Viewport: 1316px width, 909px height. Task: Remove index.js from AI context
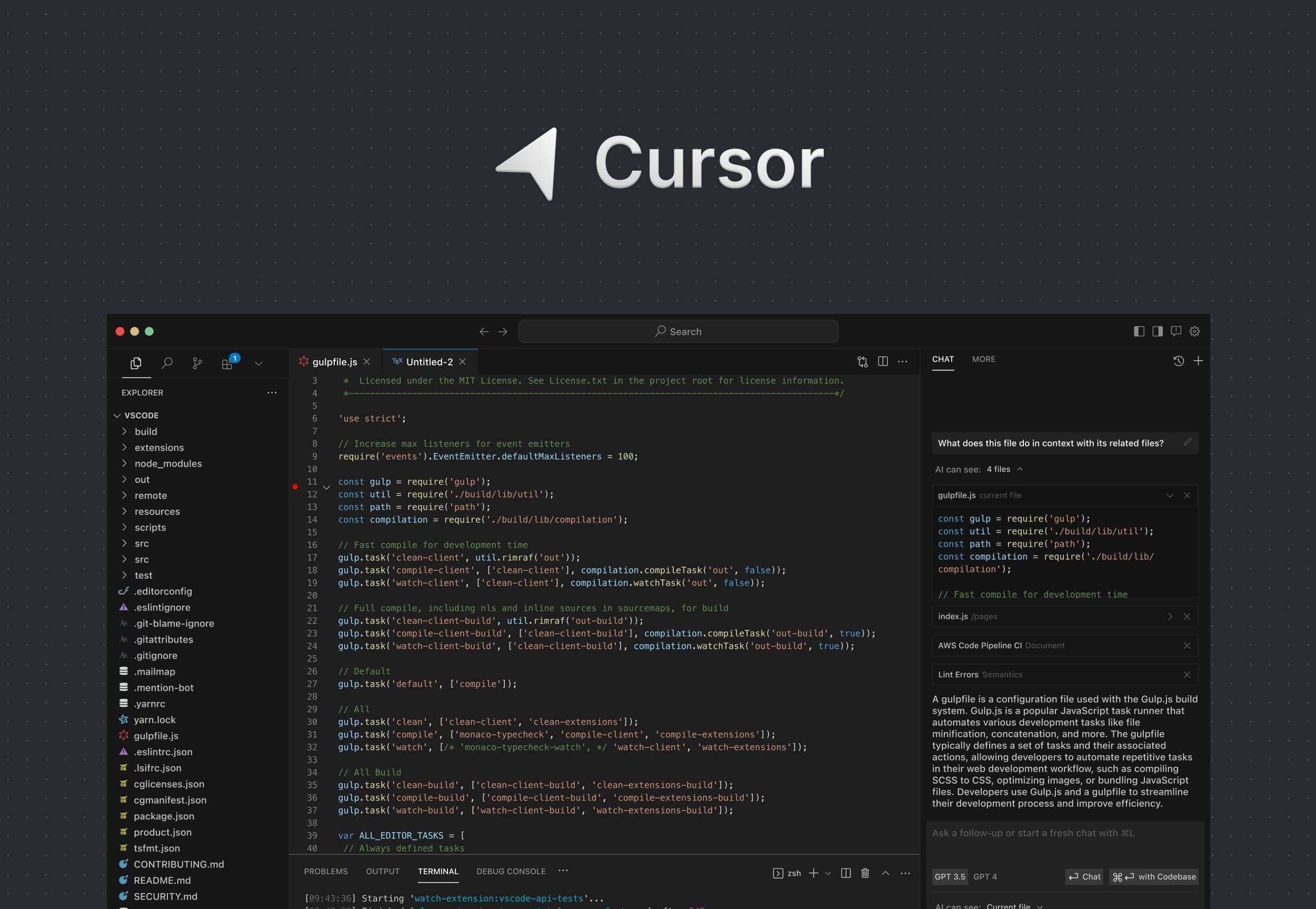[1187, 616]
